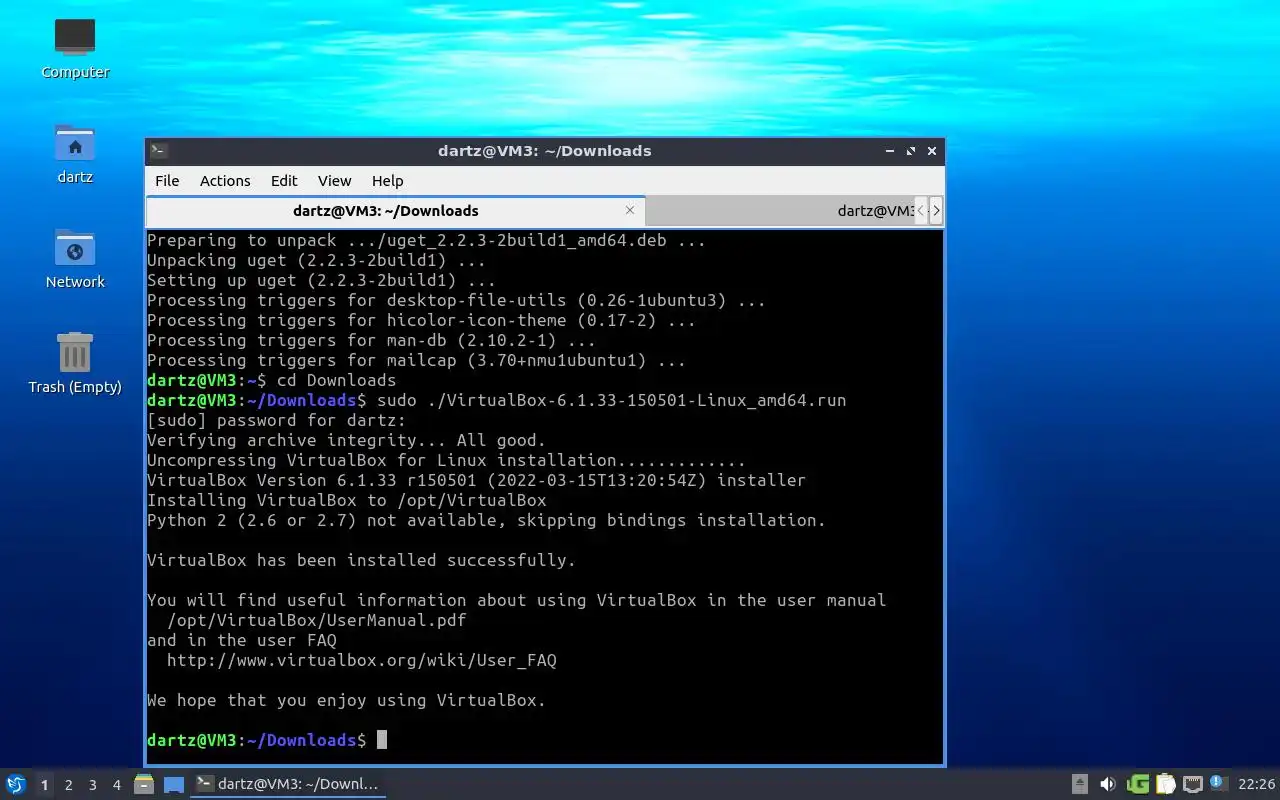Viewport: 1280px width, 800px height.
Task: Open the terminal Edit menu
Action: (x=284, y=180)
